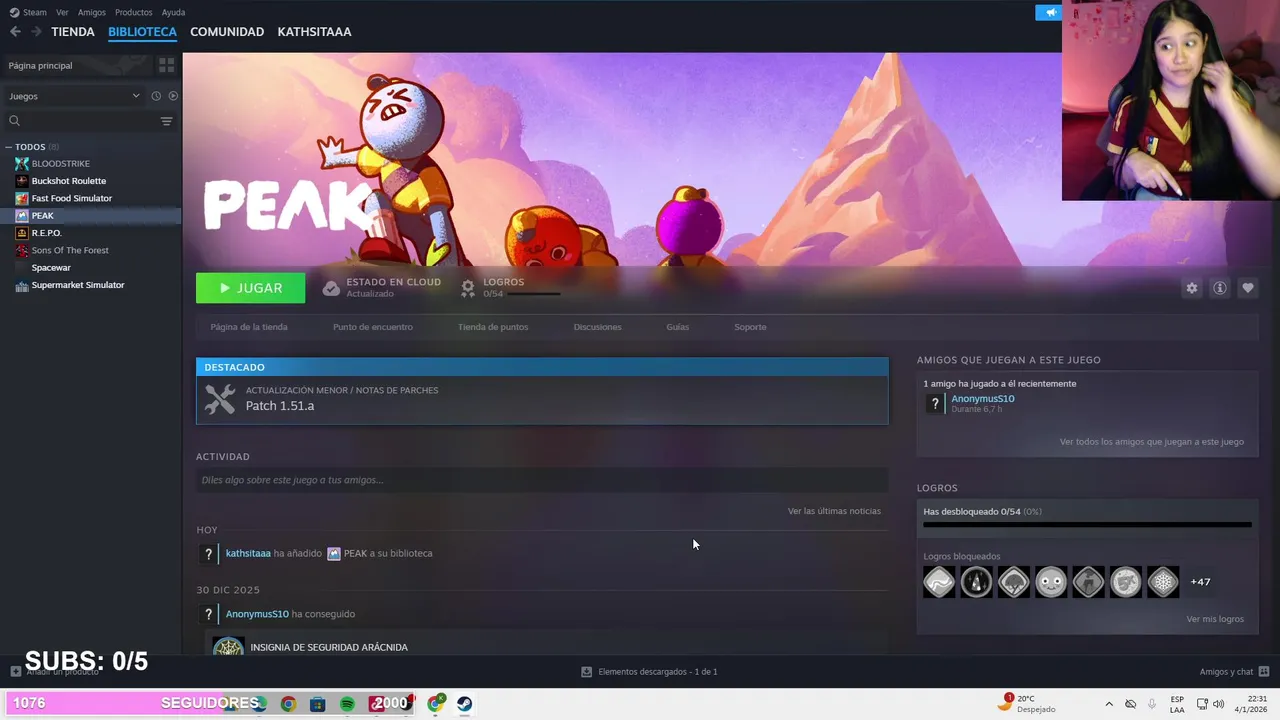1280x720 pixels.
Task: Open downloads icon in bottom bar
Action: click(x=586, y=671)
